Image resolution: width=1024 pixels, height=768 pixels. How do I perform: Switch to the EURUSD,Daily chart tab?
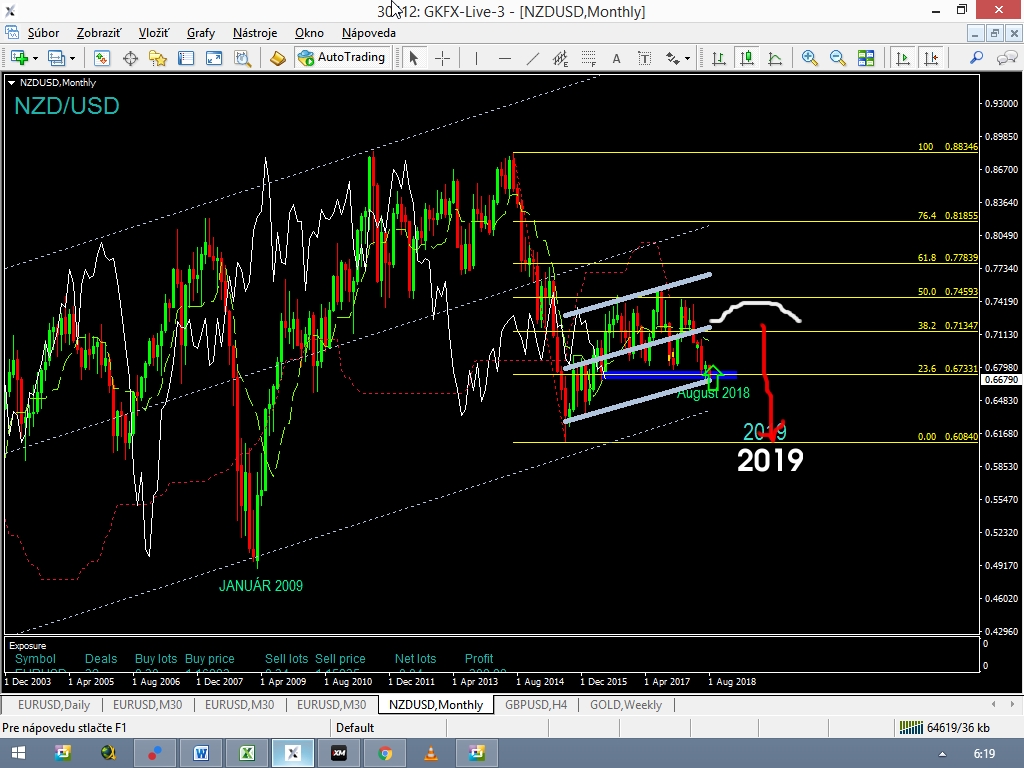54,705
